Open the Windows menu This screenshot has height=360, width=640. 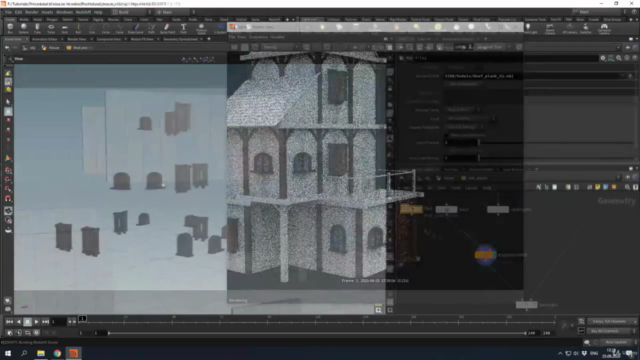64,12
